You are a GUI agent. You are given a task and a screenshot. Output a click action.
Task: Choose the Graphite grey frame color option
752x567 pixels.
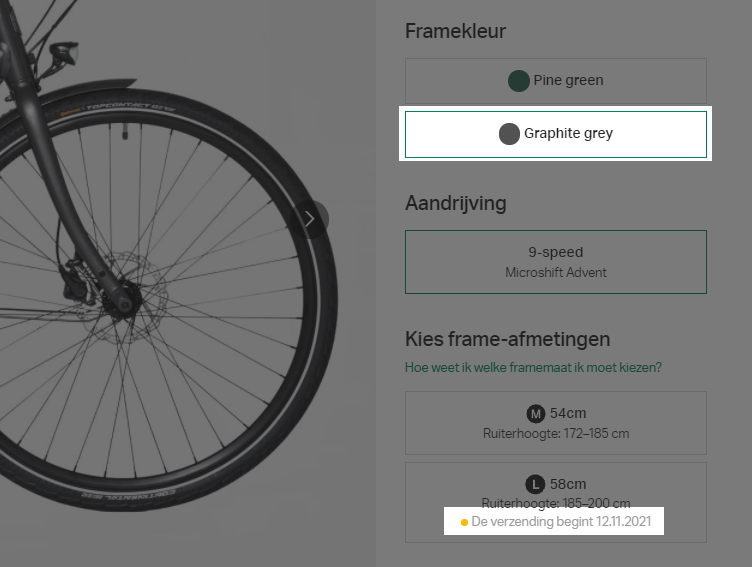coord(555,134)
